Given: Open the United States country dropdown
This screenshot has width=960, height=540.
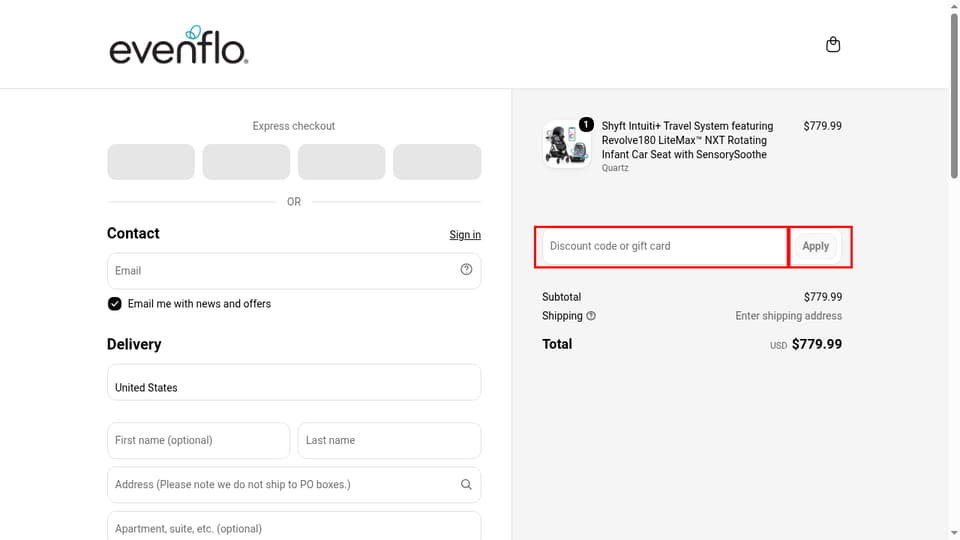Looking at the screenshot, I should pyautogui.click(x=294, y=382).
